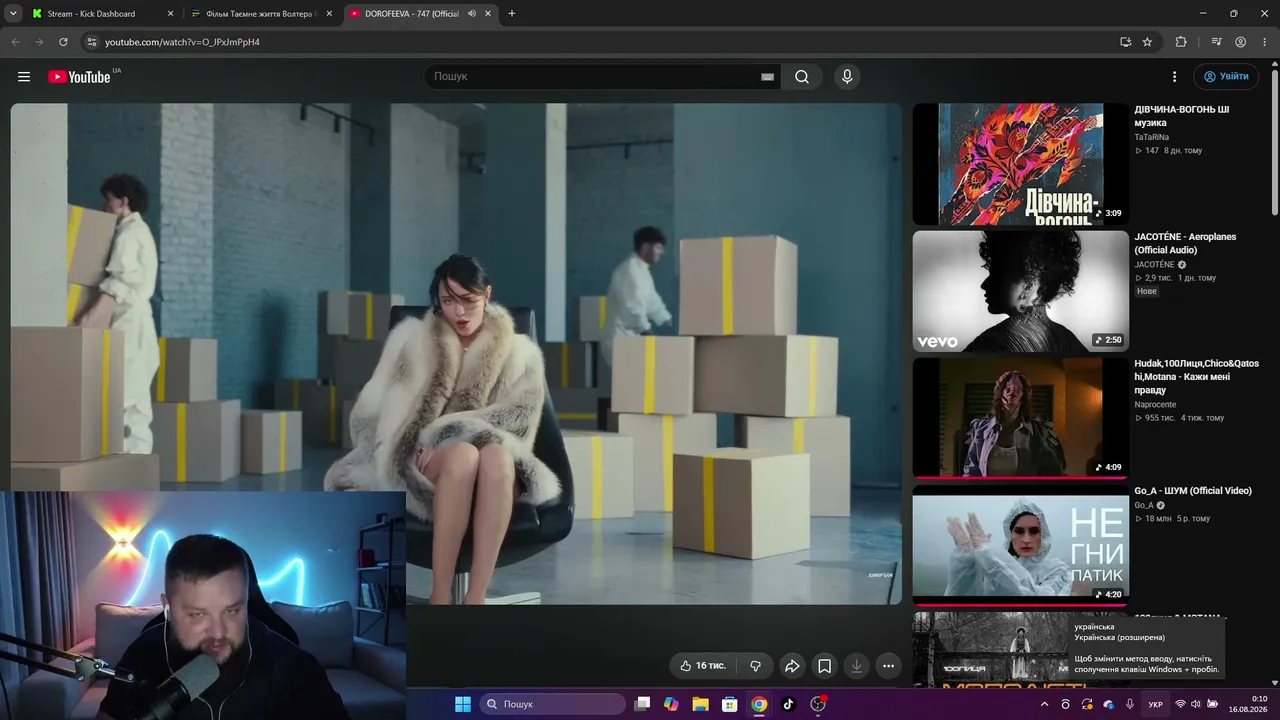The image size is (1280, 720).
Task: Dislike the video with thumbs-down
Action: point(756,666)
